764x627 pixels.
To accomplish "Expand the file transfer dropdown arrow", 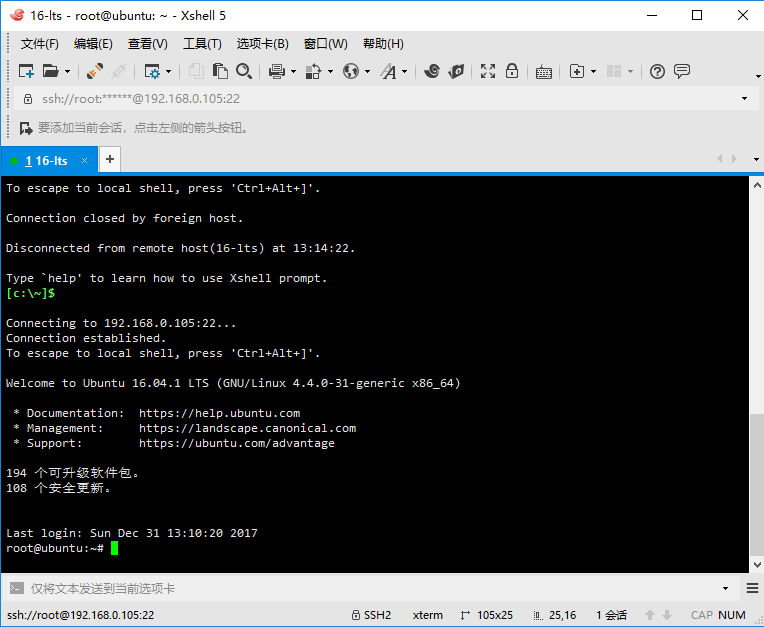I will 330,72.
